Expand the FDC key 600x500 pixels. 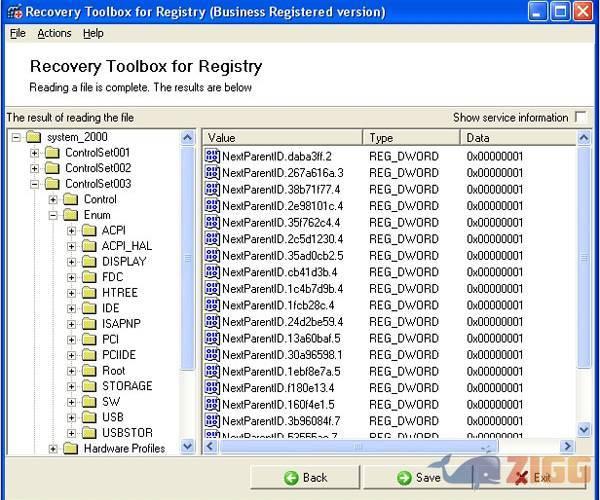click(x=71, y=277)
